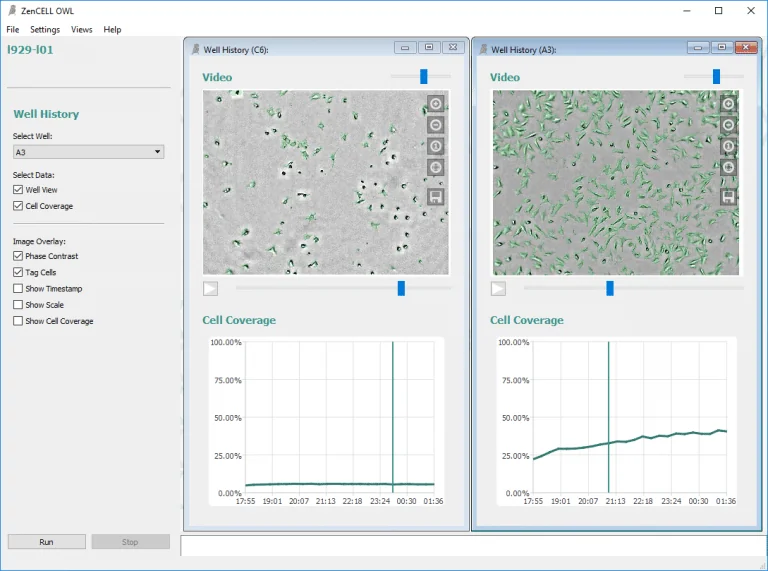Open the Settings menu
This screenshot has width=768, height=571.
click(x=45, y=29)
